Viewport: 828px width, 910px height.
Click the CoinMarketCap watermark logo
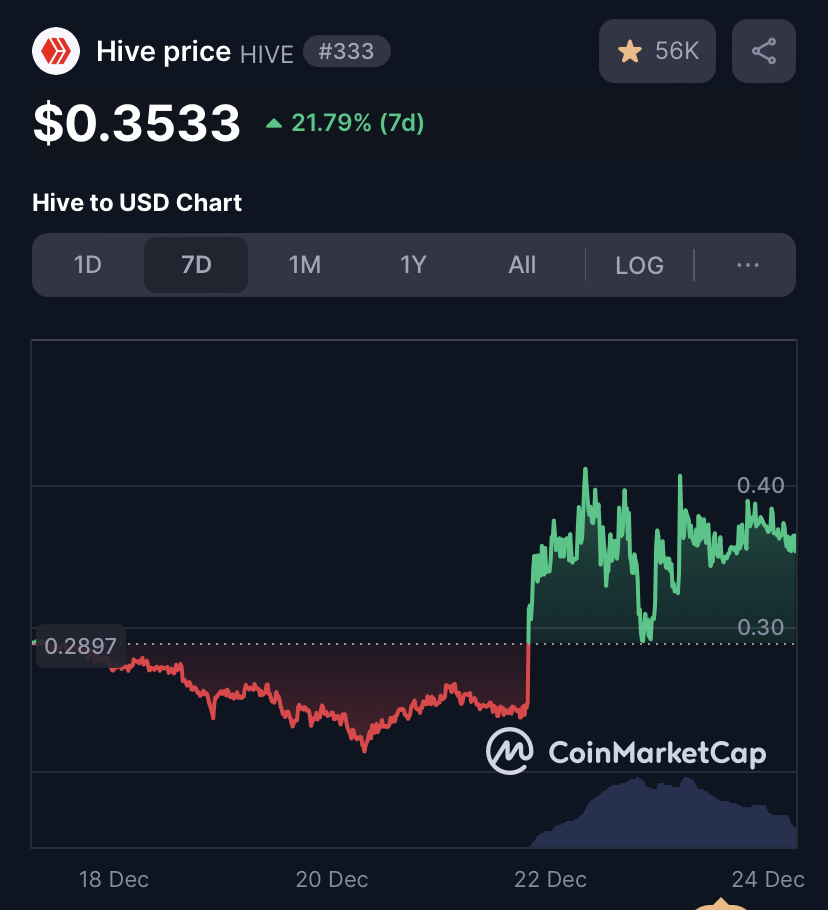[626, 751]
